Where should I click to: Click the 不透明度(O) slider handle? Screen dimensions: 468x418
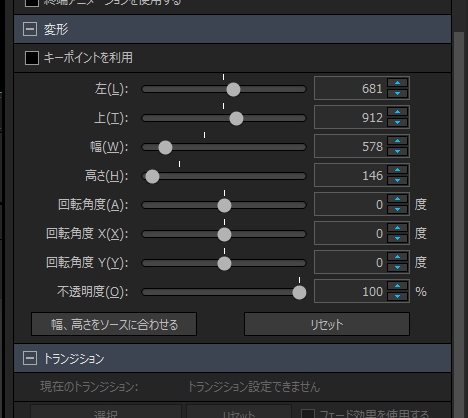click(x=299, y=292)
